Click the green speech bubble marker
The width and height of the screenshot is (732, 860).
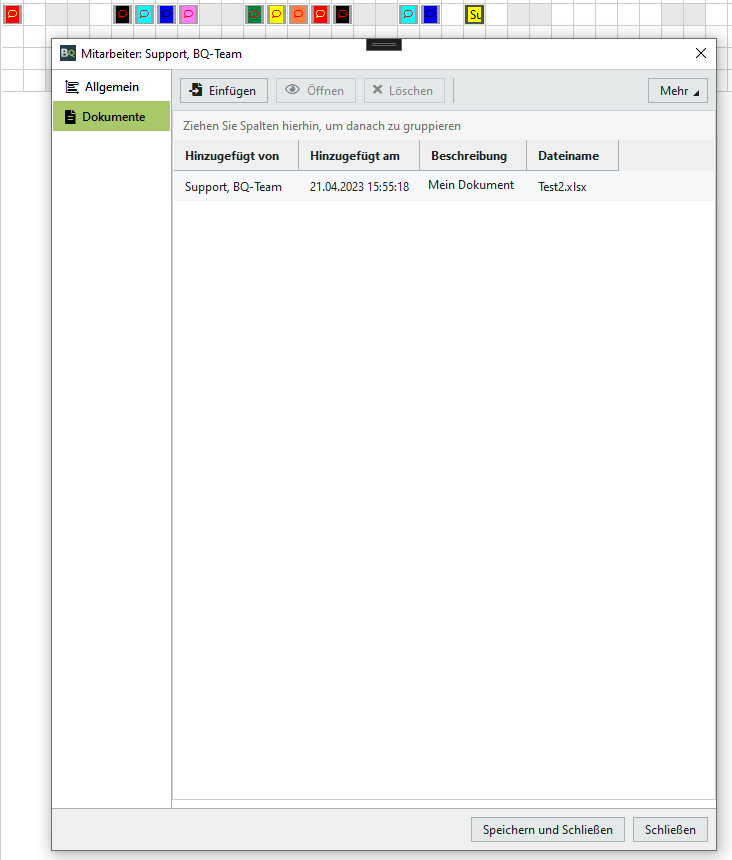254,14
